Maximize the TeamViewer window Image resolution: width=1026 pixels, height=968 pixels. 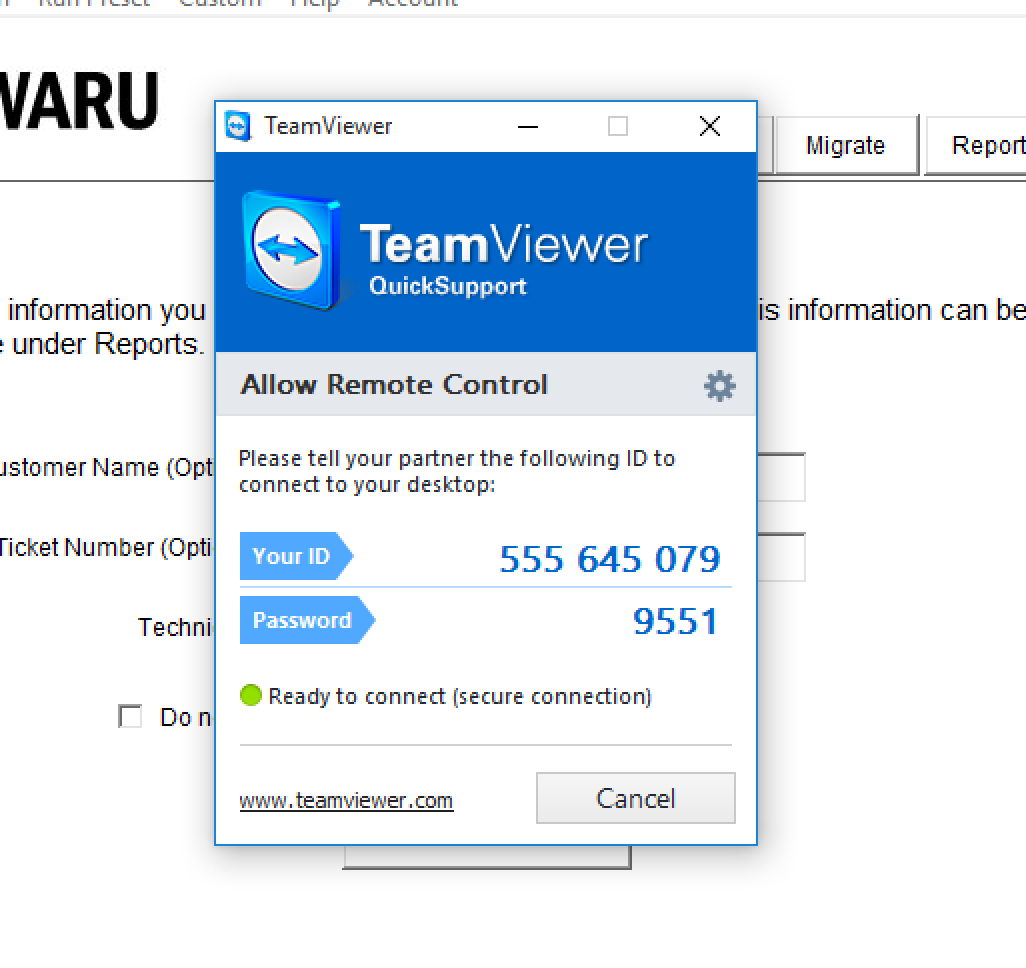[x=618, y=126]
